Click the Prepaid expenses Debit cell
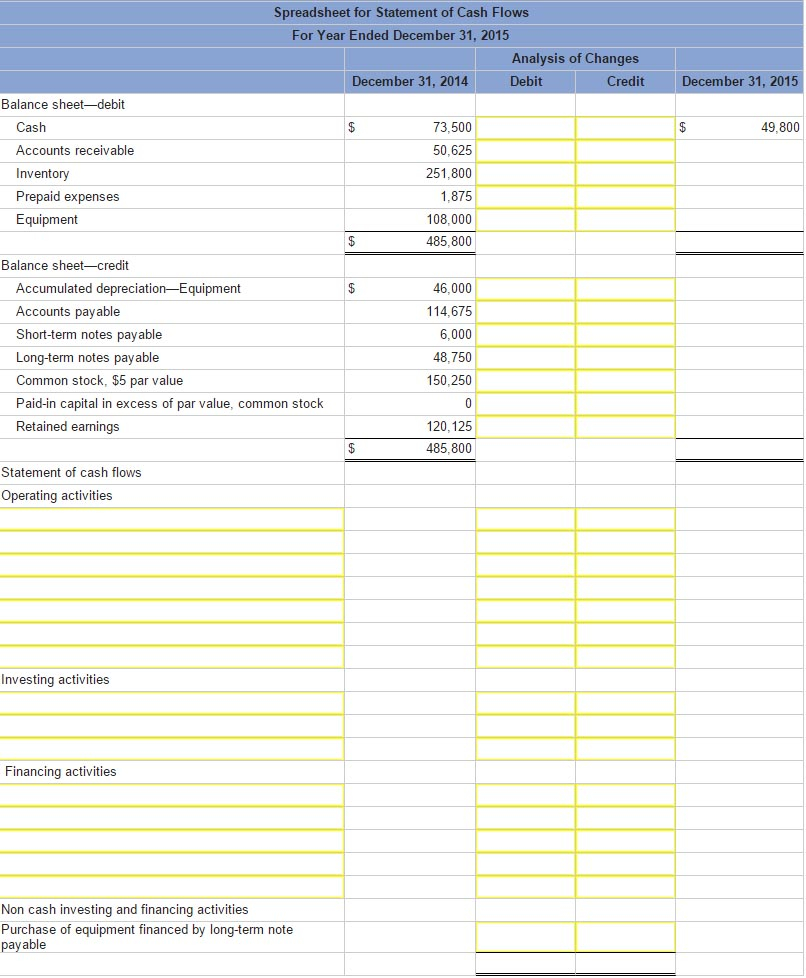The image size is (806, 978). click(x=525, y=197)
